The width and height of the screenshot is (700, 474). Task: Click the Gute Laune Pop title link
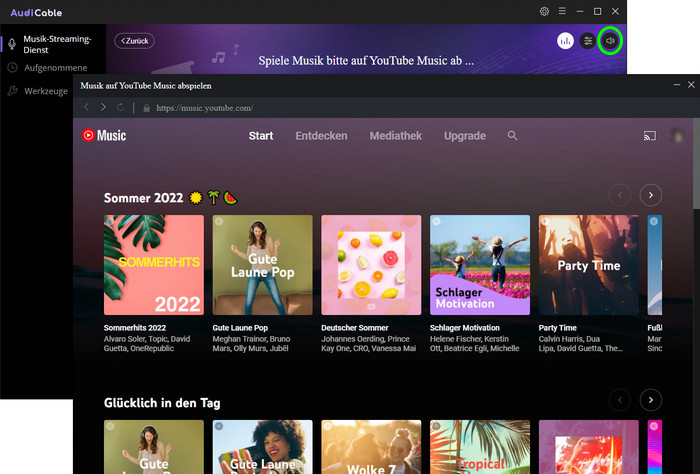tap(240, 328)
